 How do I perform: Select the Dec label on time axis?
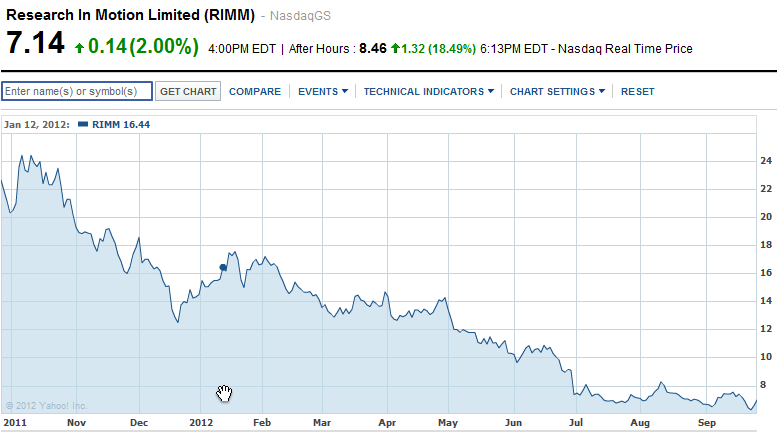coord(139,423)
